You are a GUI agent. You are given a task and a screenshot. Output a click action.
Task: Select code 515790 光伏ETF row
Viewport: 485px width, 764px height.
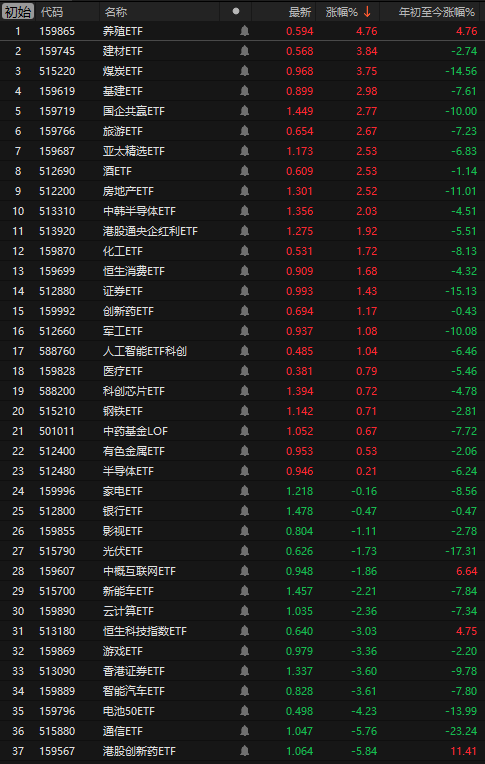(x=242, y=551)
